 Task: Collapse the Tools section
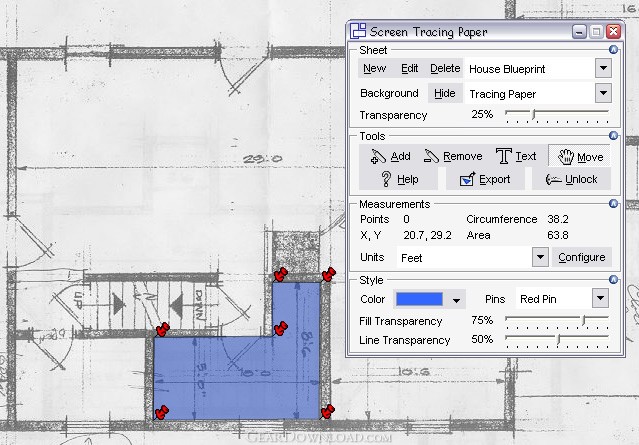pos(613,136)
